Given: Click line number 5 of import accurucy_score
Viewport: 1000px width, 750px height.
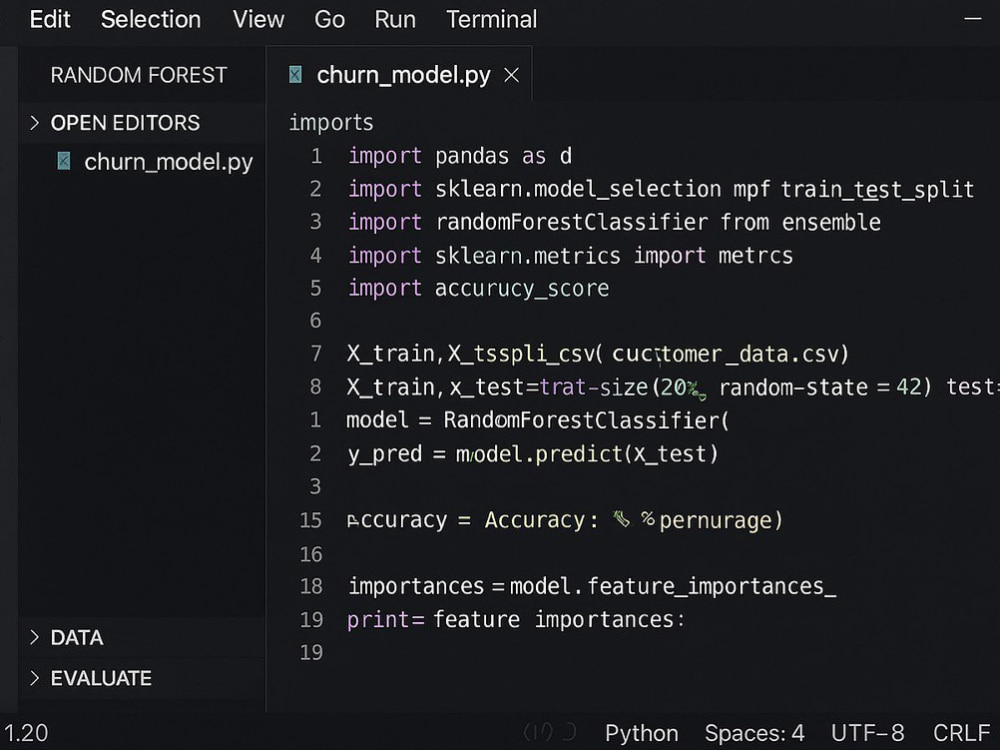Looking at the screenshot, I should tap(316, 288).
